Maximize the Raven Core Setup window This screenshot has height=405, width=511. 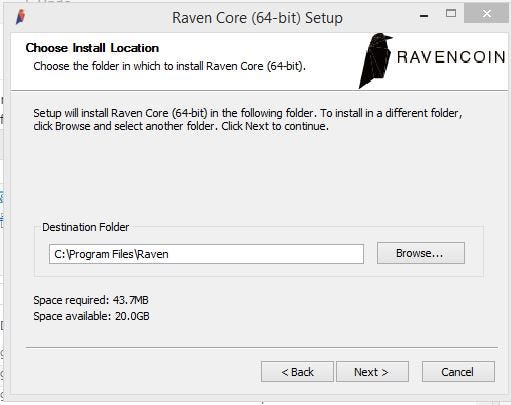[x=451, y=13]
